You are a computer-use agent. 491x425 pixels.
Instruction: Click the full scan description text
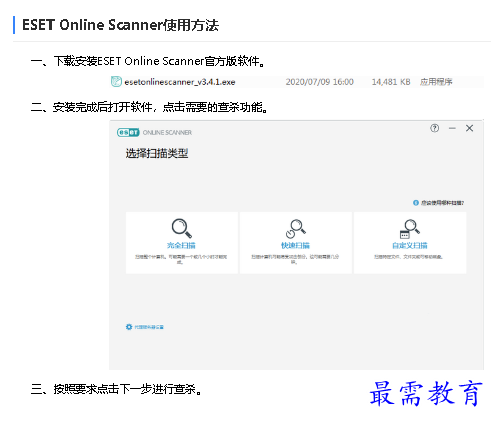181,259
